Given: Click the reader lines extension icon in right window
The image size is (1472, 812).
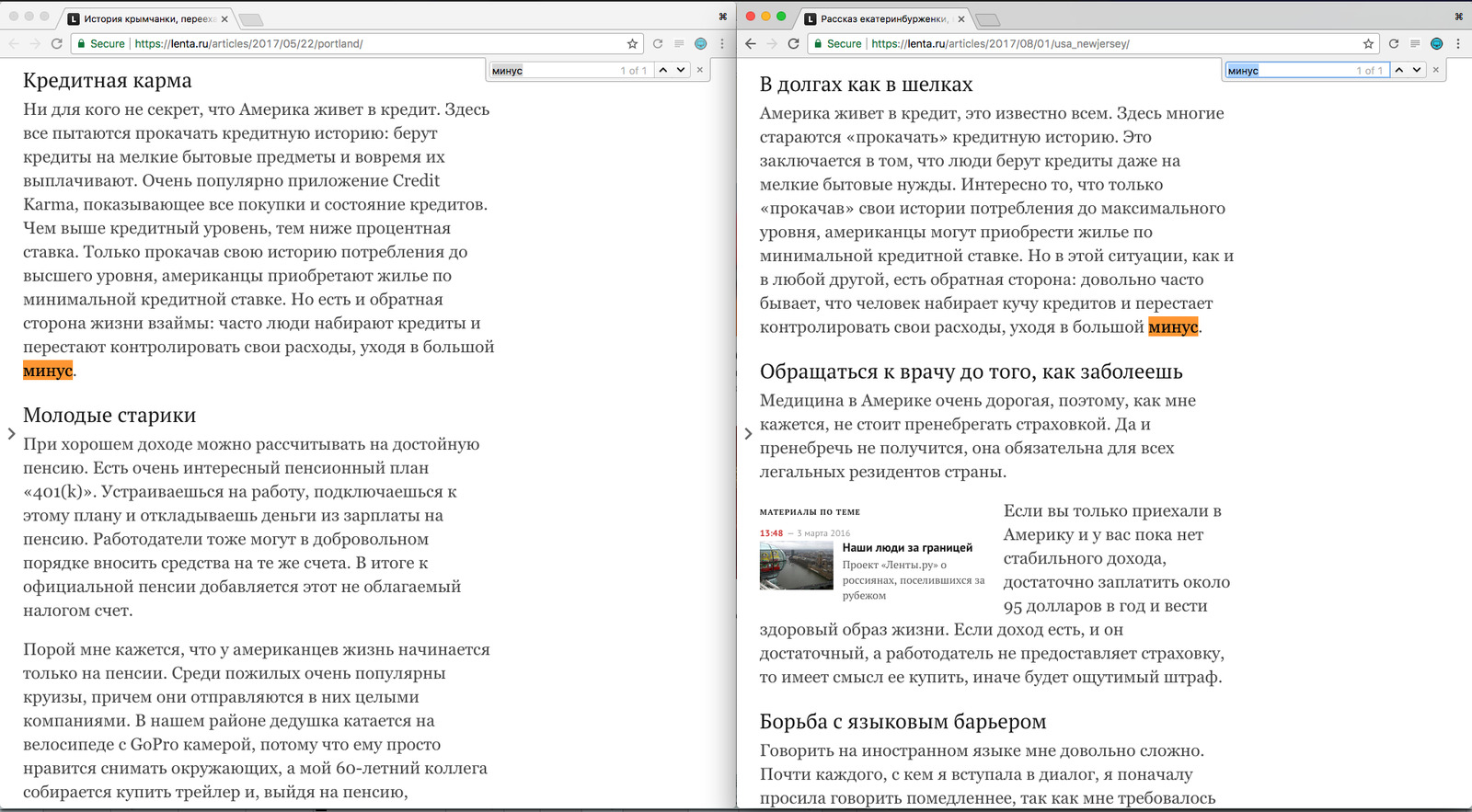Looking at the screenshot, I should (x=1415, y=43).
